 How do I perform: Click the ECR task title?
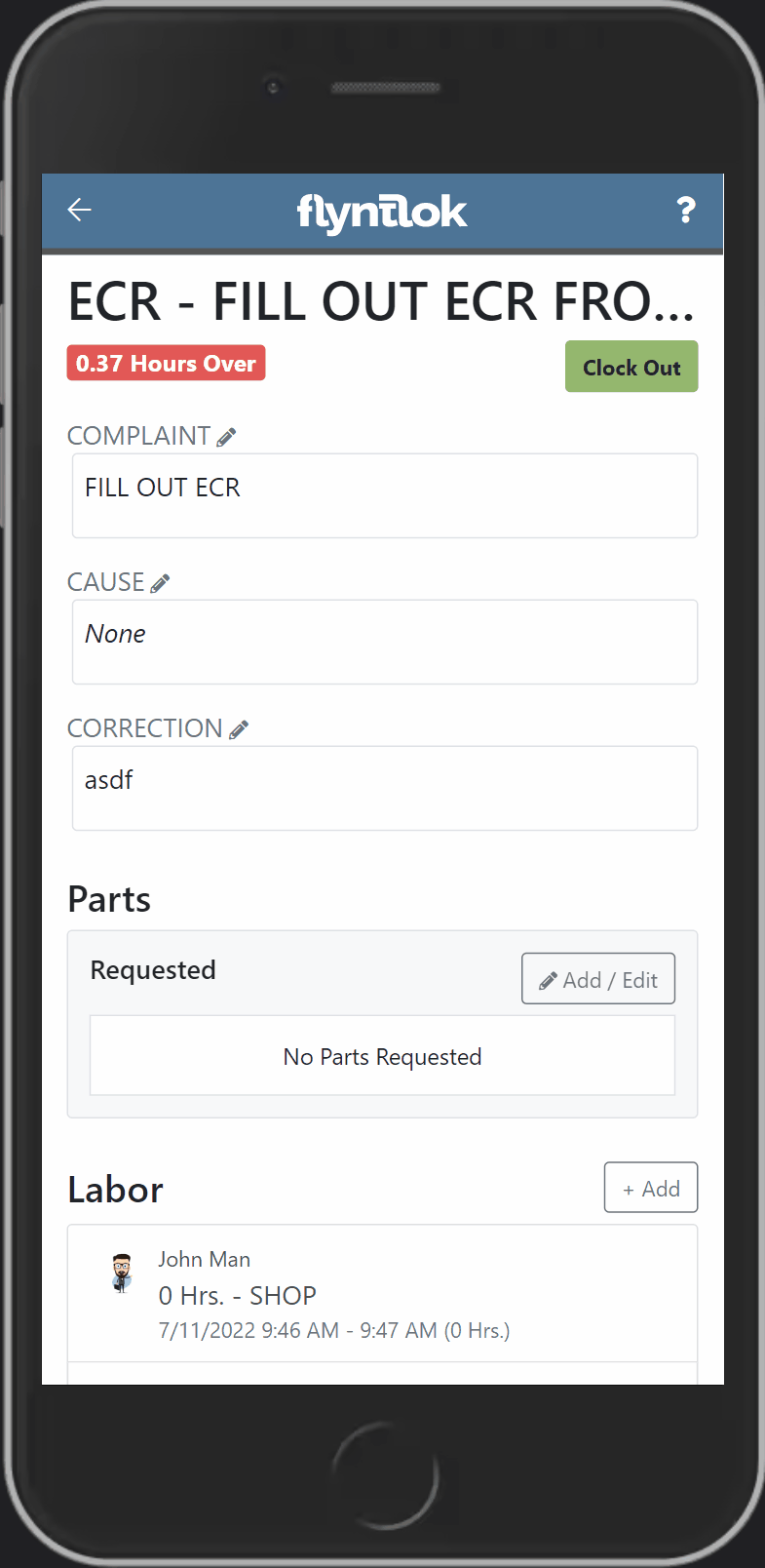pyautogui.click(x=382, y=302)
